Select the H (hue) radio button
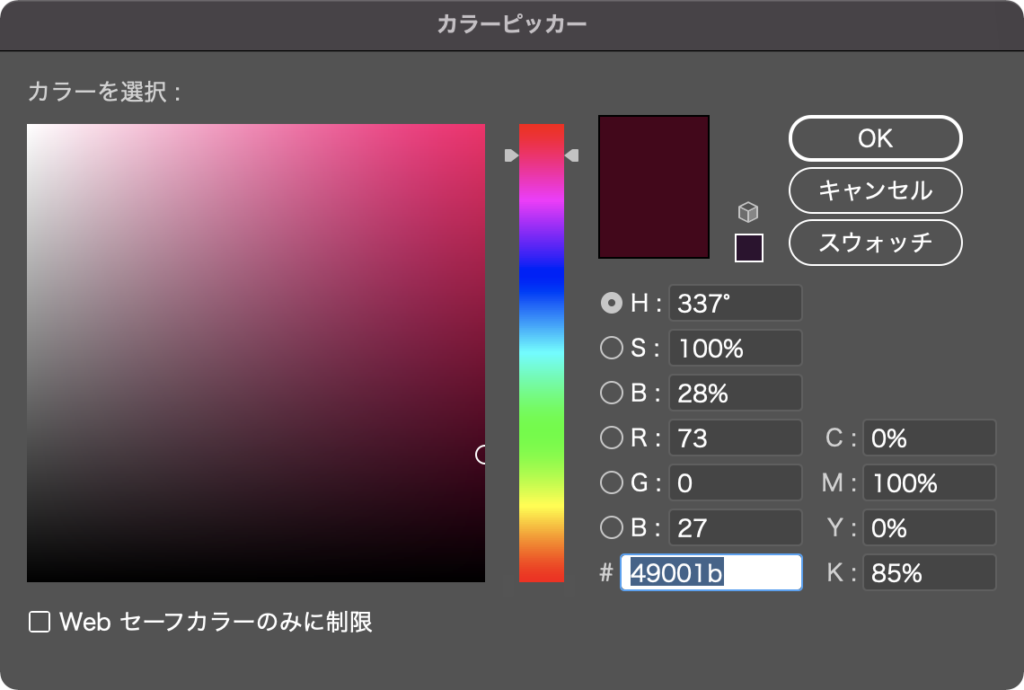Screen dimensions: 1024x690 click(x=613, y=303)
